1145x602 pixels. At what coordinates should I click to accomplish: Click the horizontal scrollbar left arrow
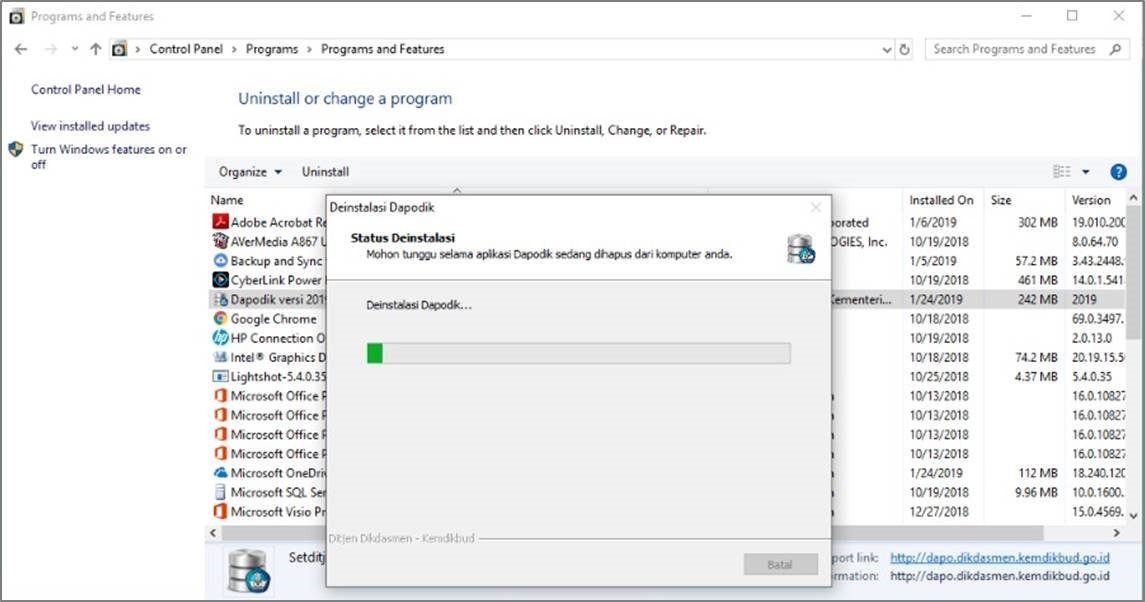213,533
